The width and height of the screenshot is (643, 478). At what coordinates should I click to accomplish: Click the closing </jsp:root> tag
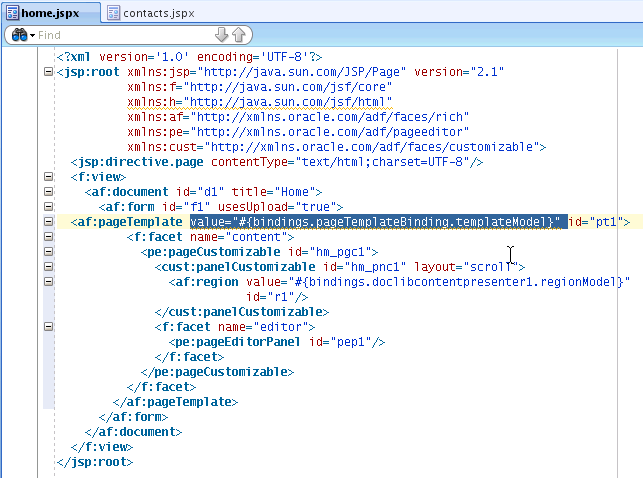tap(95, 462)
